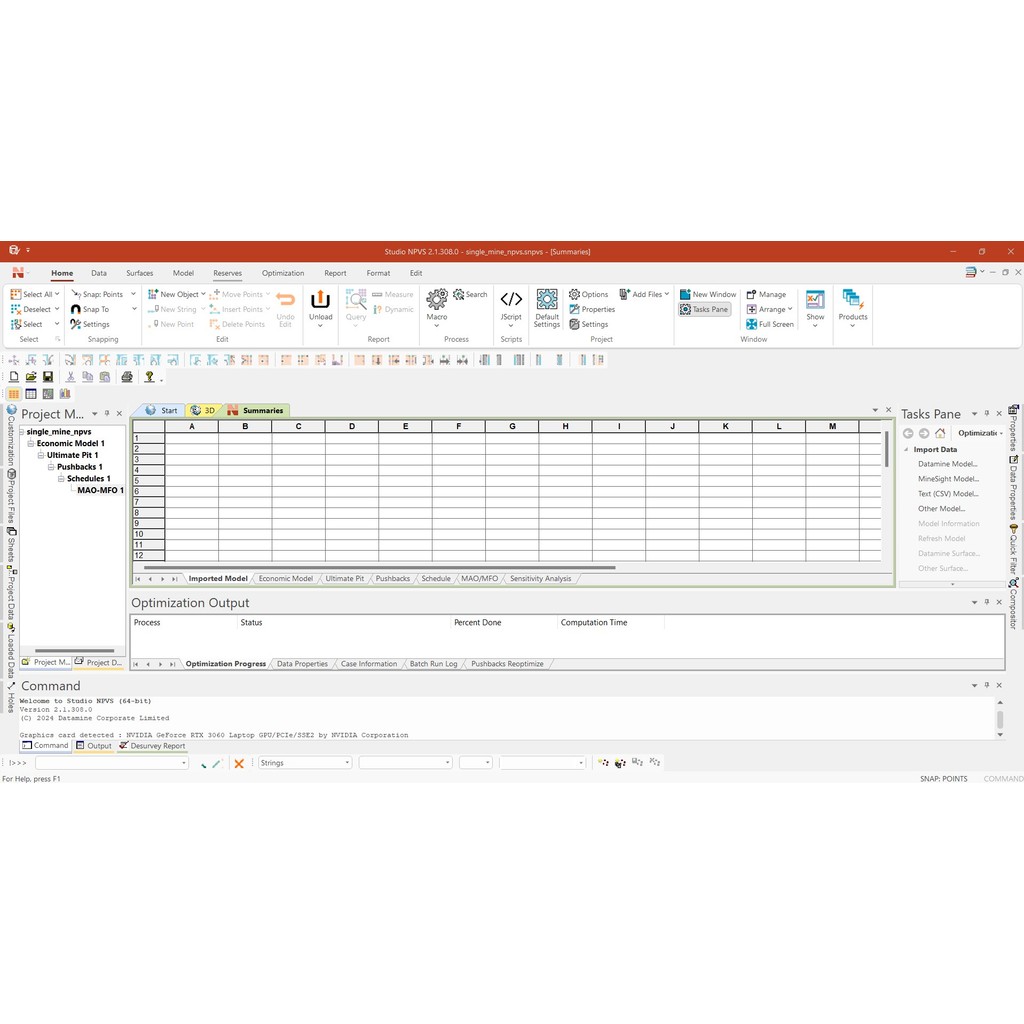Click Text (CSV) Model... link

(x=948, y=494)
